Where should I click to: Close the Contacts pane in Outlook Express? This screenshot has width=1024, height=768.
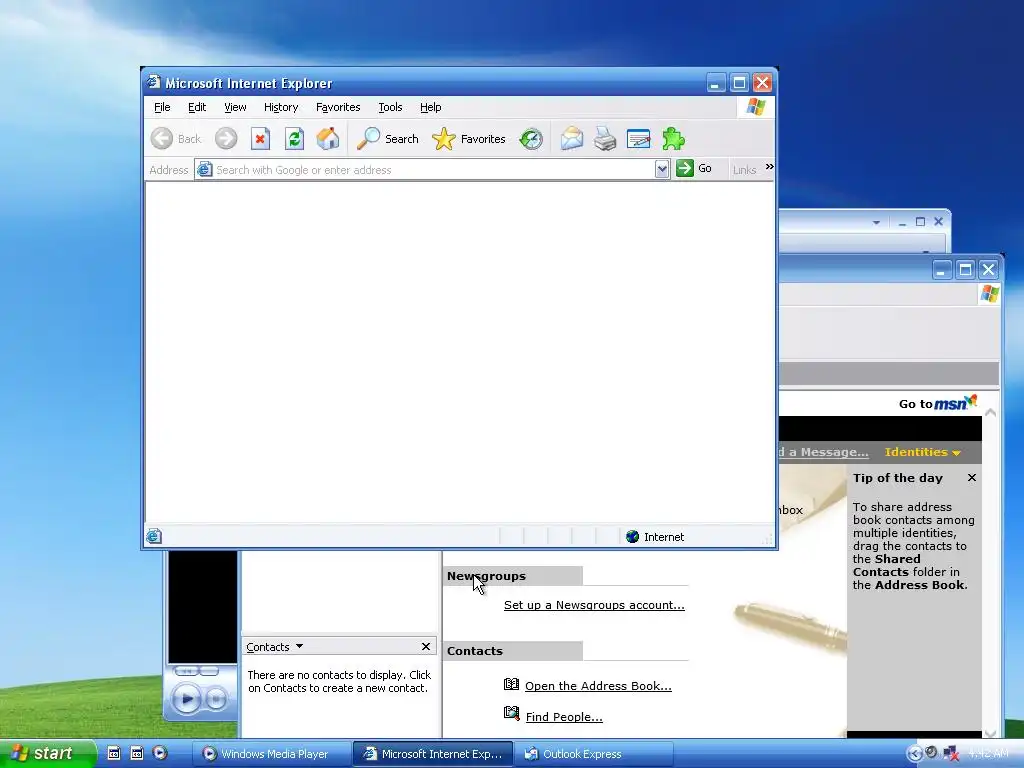pos(426,646)
